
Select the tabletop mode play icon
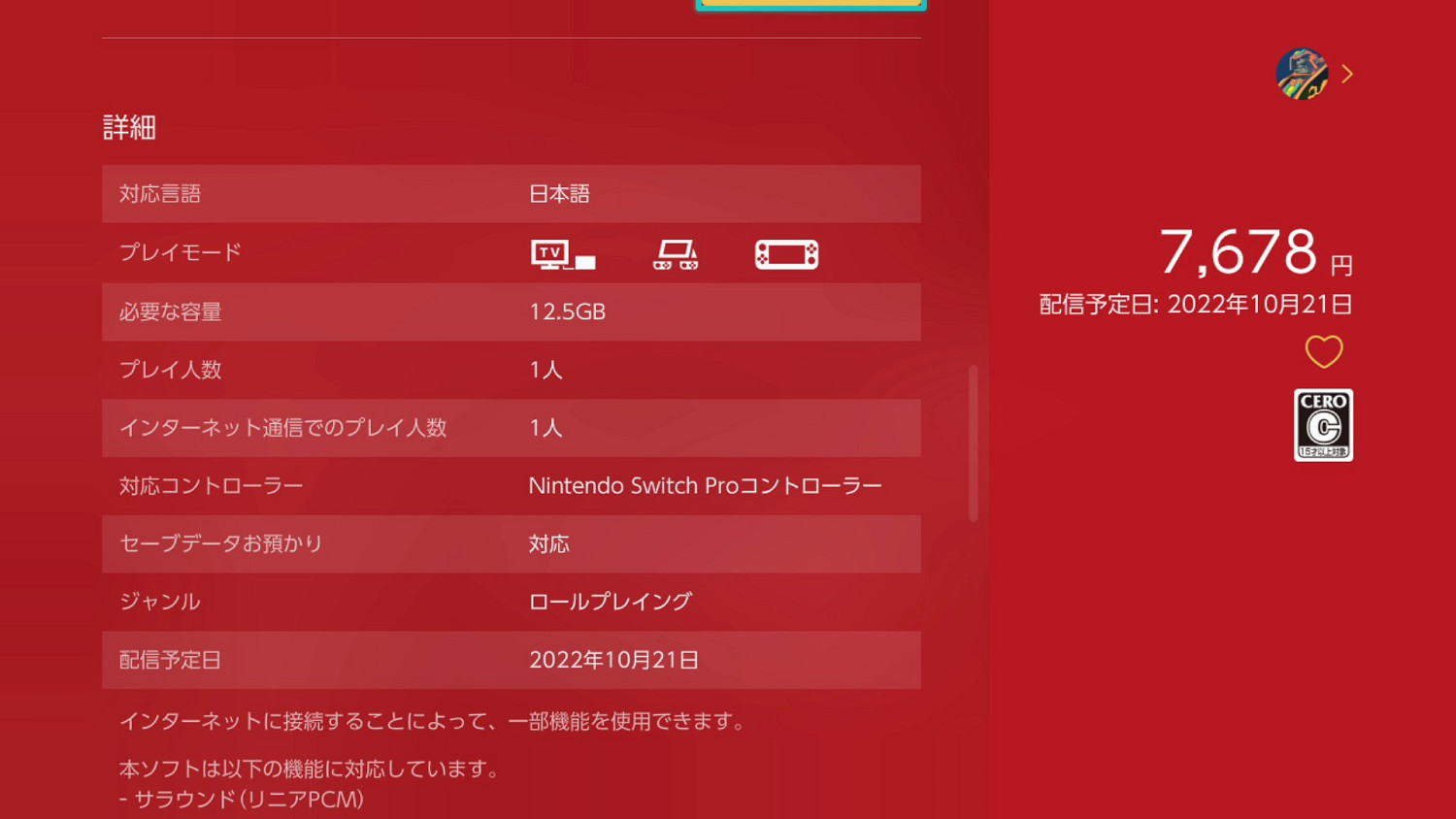coord(675,253)
